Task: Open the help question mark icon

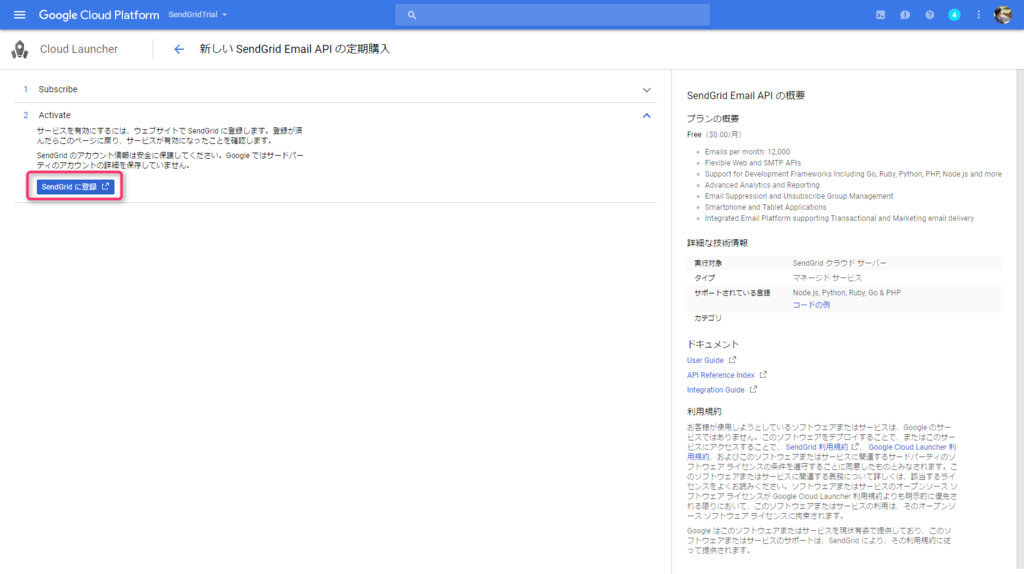Action: [x=929, y=14]
